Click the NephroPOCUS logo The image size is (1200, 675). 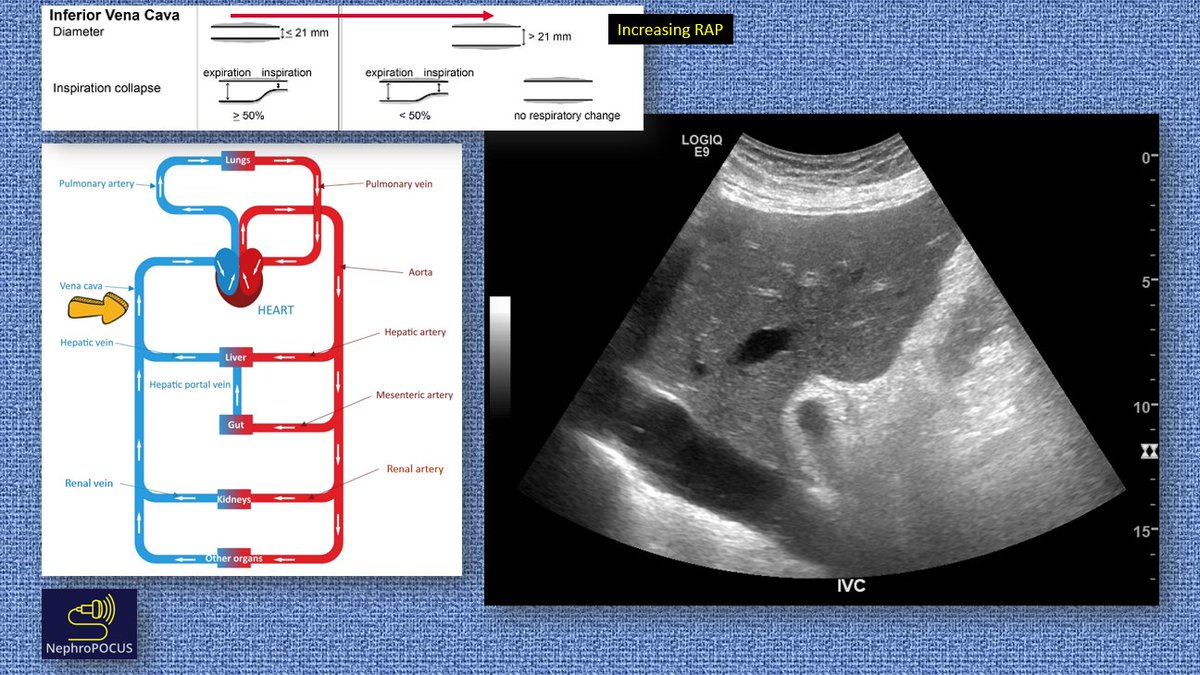click(x=89, y=625)
